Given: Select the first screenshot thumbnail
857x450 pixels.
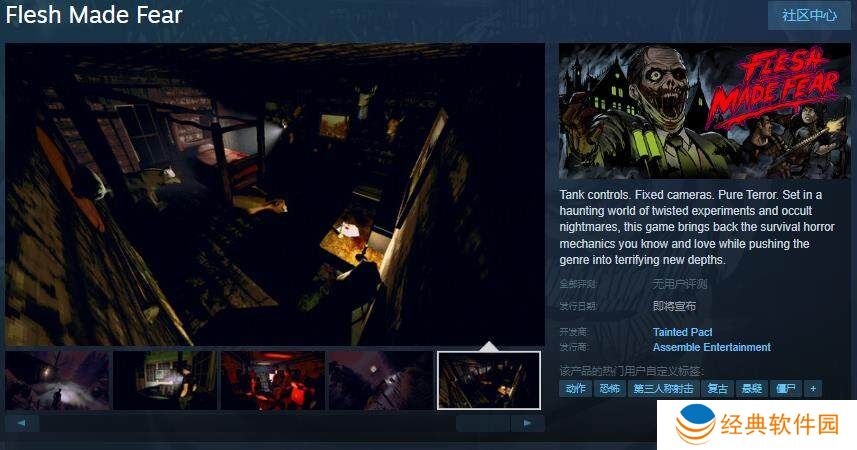Looking at the screenshot, I should (57, 380).
